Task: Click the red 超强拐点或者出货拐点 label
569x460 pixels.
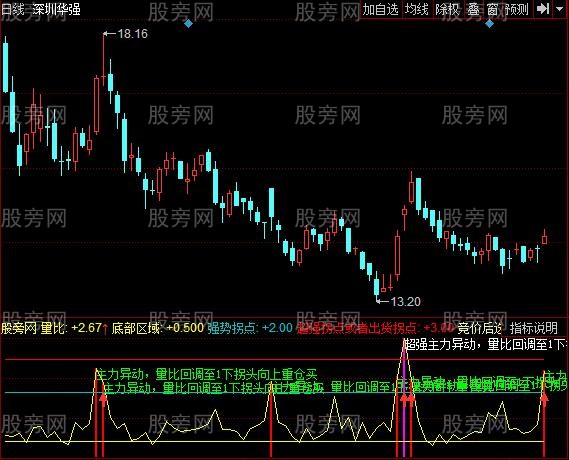Action: pyautogui.click(x=374, y=328)
